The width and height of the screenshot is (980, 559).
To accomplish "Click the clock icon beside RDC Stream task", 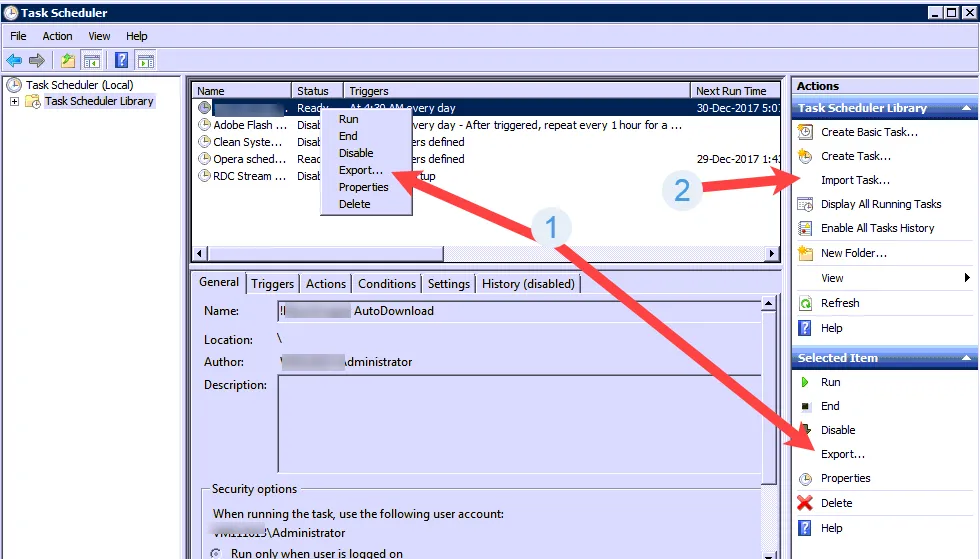I will (204, 176).
